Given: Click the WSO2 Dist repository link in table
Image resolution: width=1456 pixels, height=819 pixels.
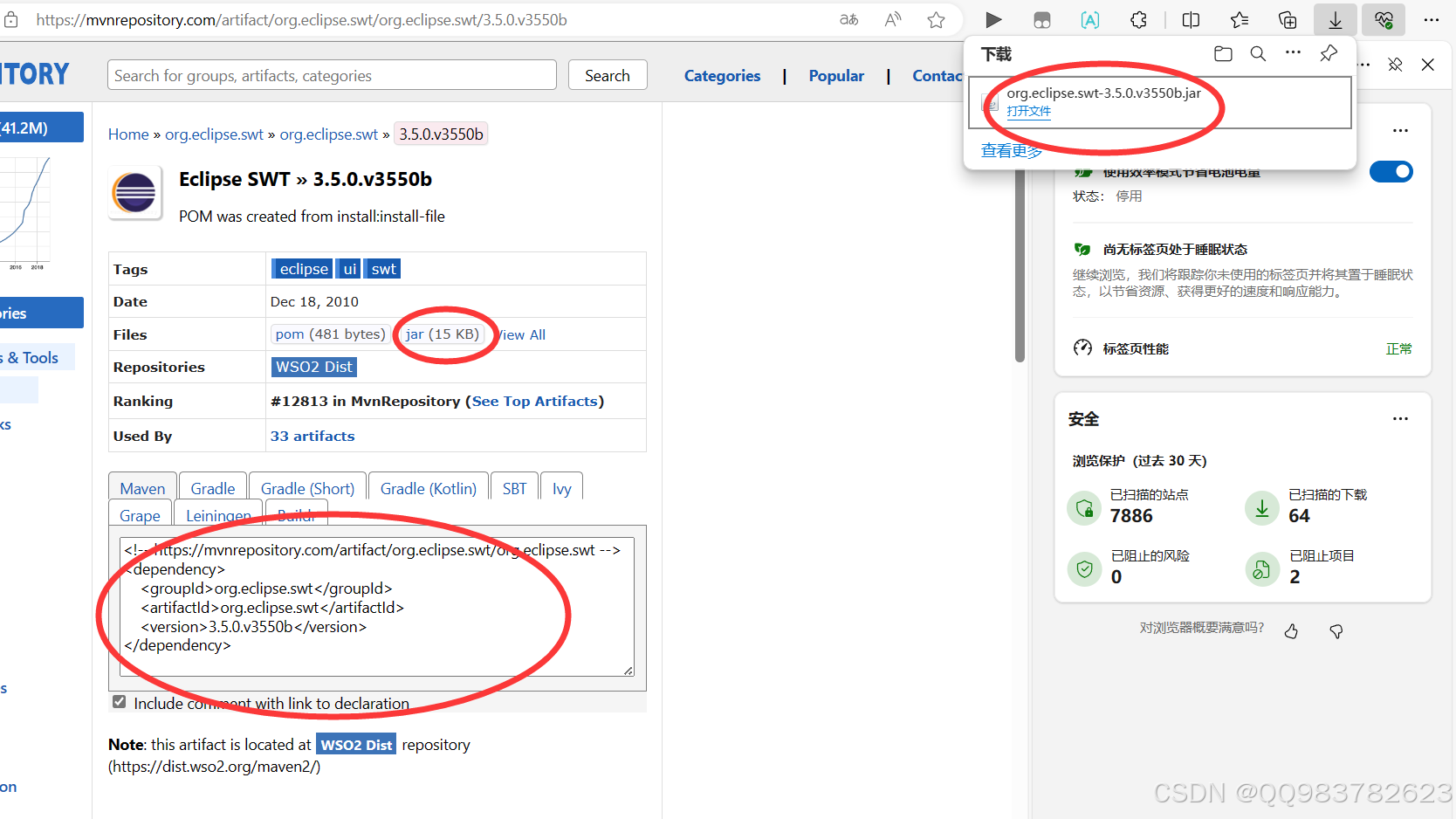Looking at the screenshot, I should coord(314,367).
